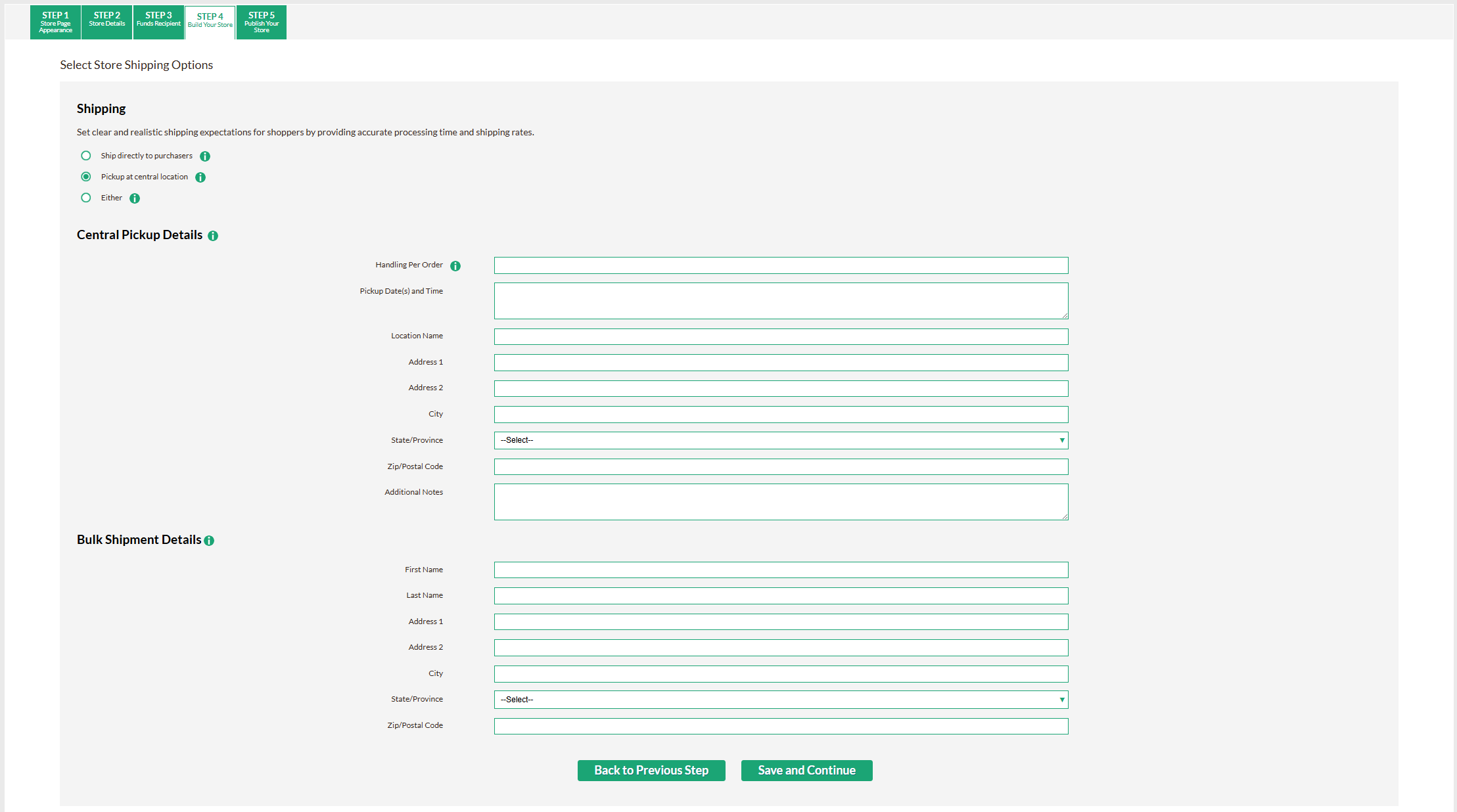
Task: Go to Step 1 Store Page Appearance tab
Action: pyautogui.click(x=56, y=22)
